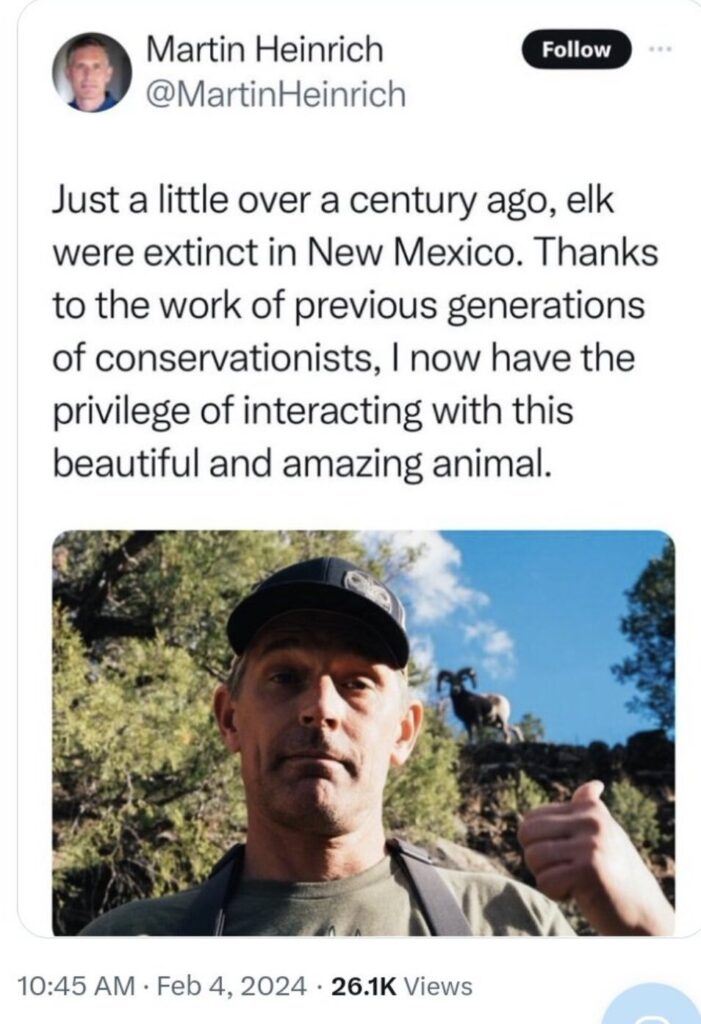Open the 10:45 AM timestamp

click(76, 986)
